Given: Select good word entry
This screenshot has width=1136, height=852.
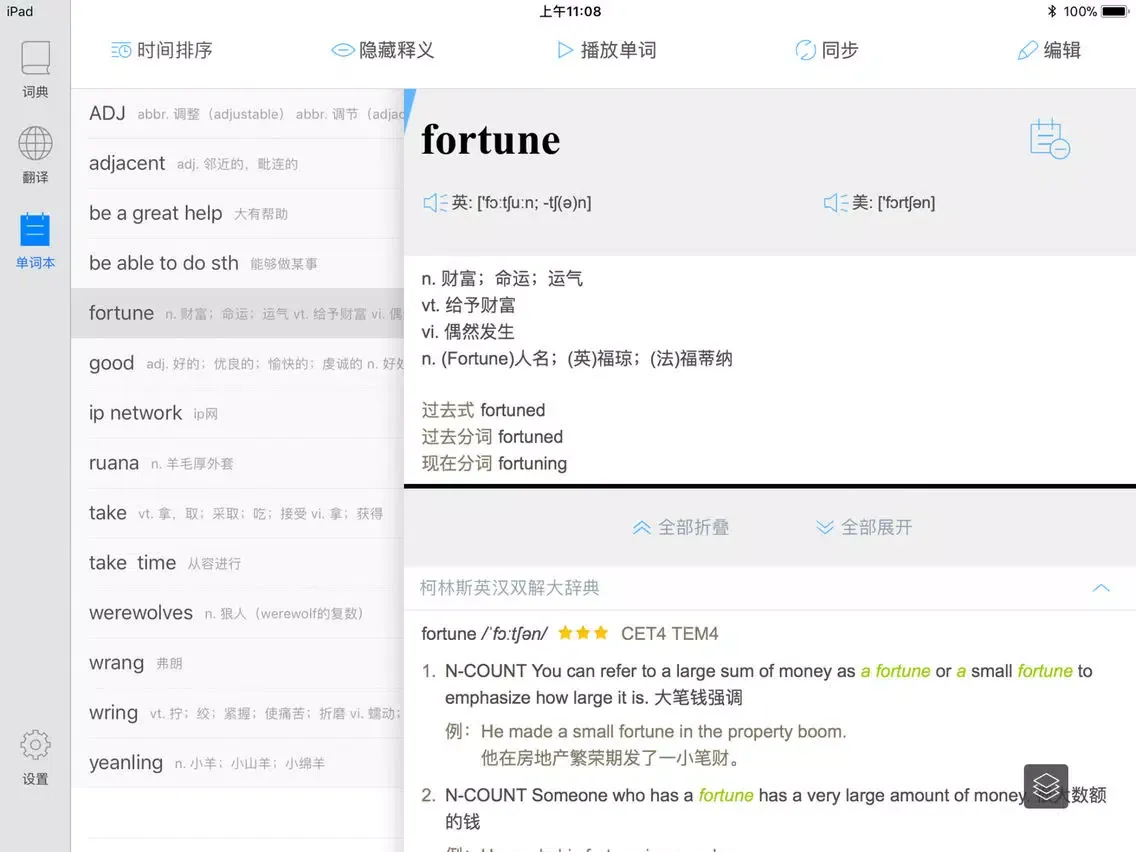Looking at the screenshot, I should pos(238,363).
